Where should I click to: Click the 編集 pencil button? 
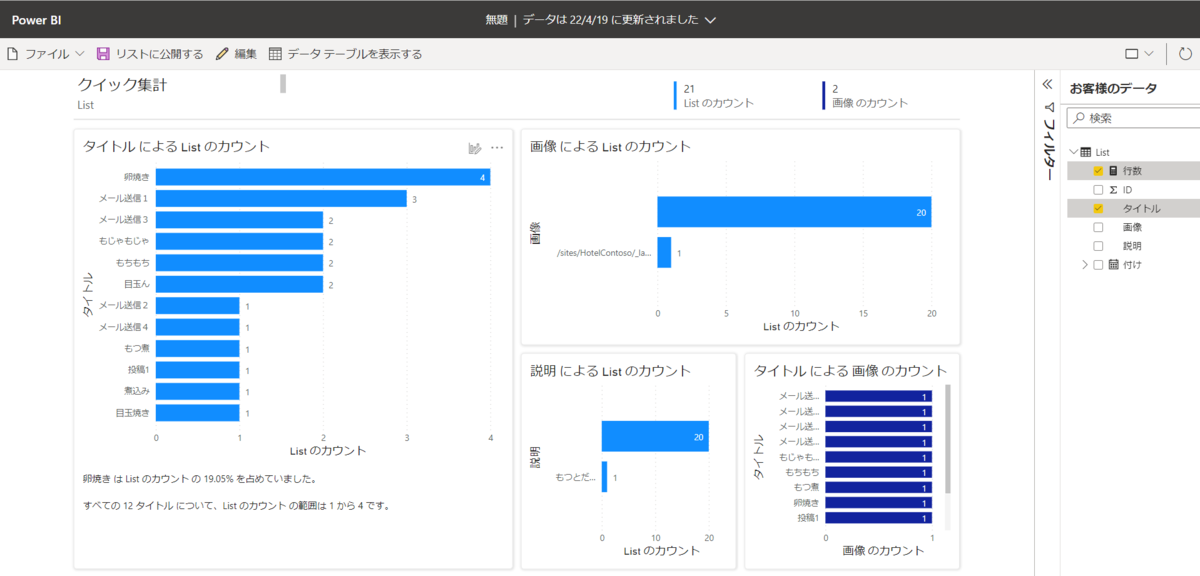pos(237,54)
